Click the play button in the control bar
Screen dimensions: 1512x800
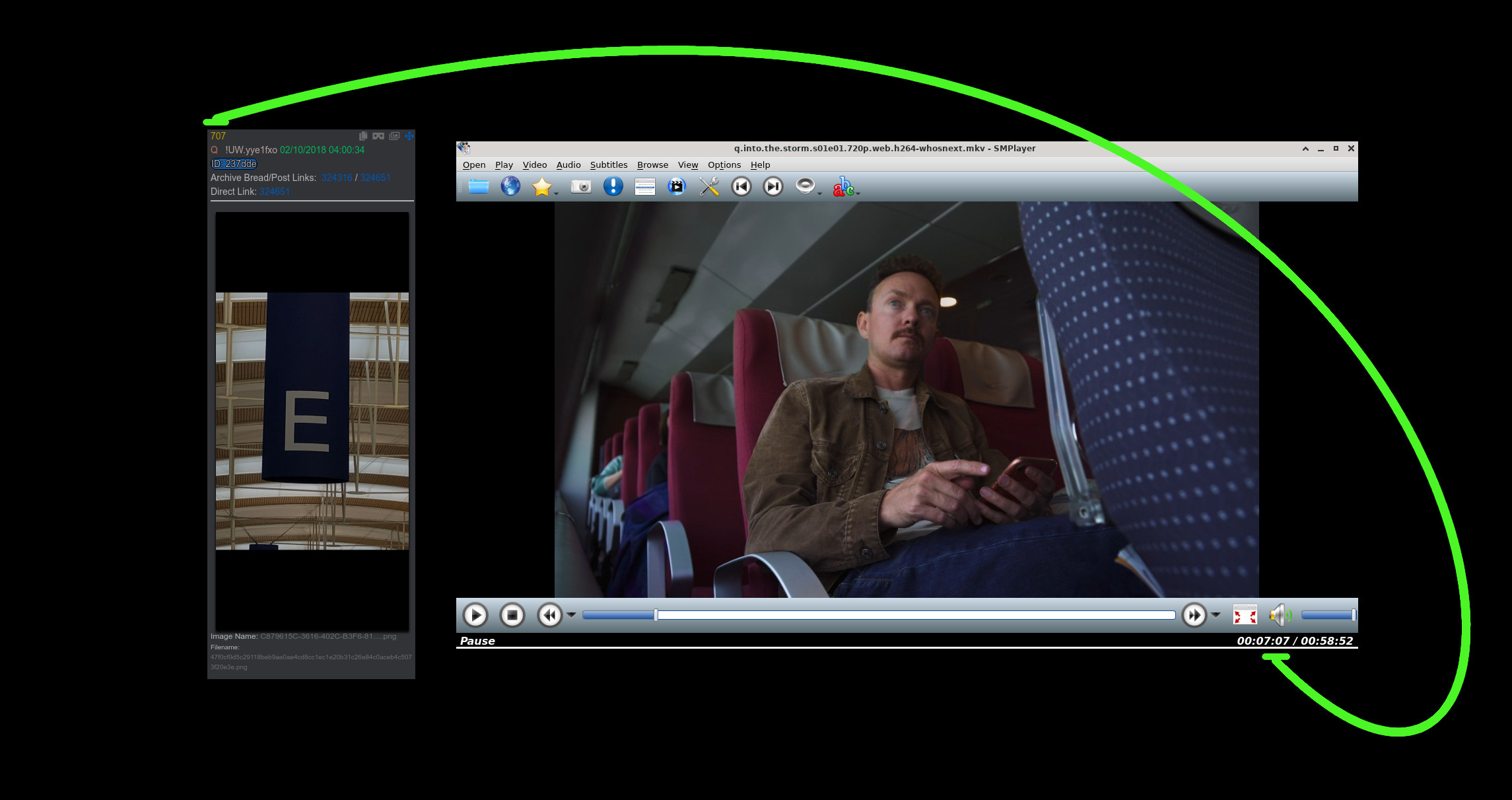[475, 615]
